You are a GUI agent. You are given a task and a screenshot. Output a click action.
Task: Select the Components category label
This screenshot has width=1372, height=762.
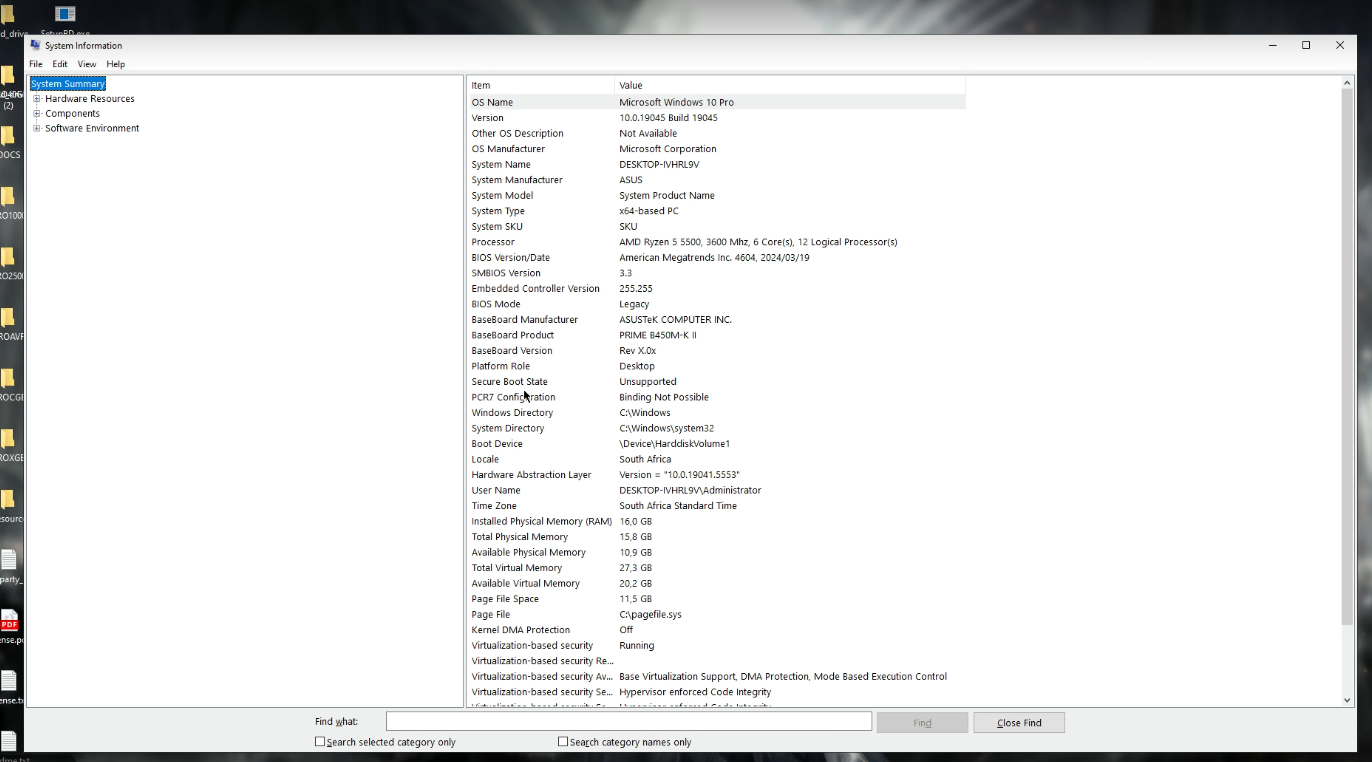click(73, 114)
